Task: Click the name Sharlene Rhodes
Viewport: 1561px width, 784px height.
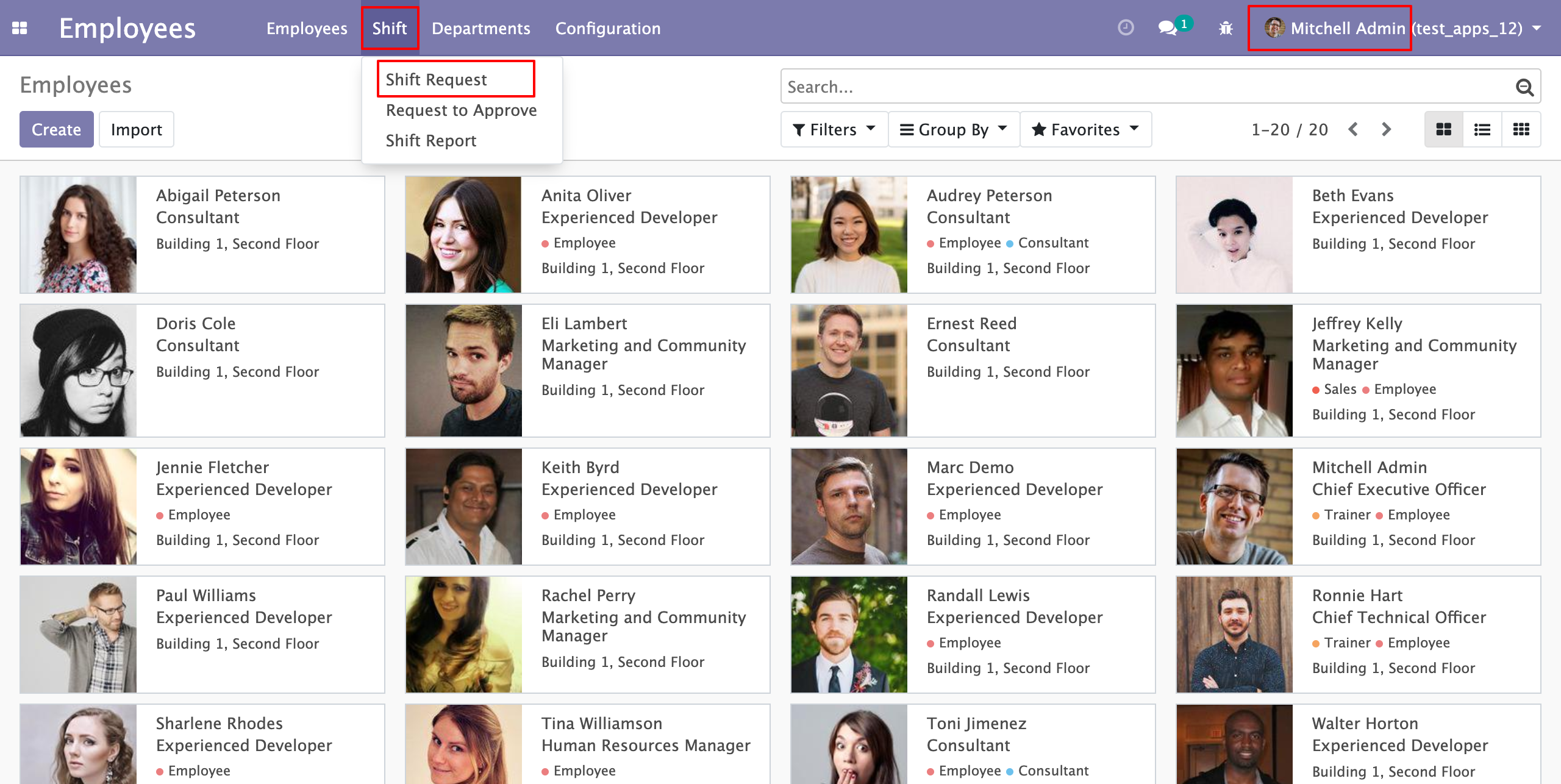Action: (x=219, y=724)
